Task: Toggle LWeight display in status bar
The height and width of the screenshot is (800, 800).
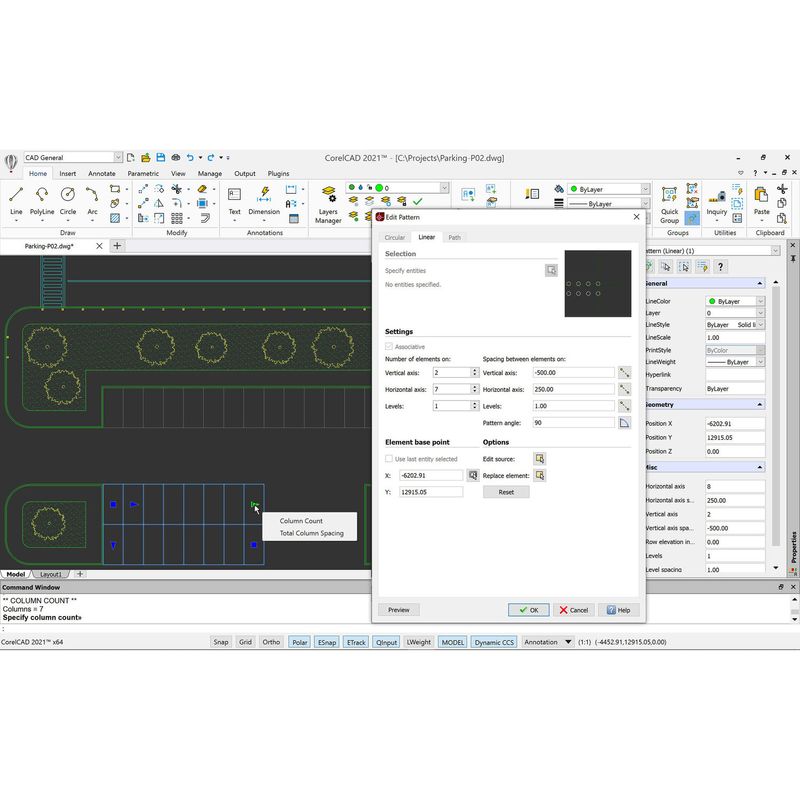Action: [x=418, y=642]
